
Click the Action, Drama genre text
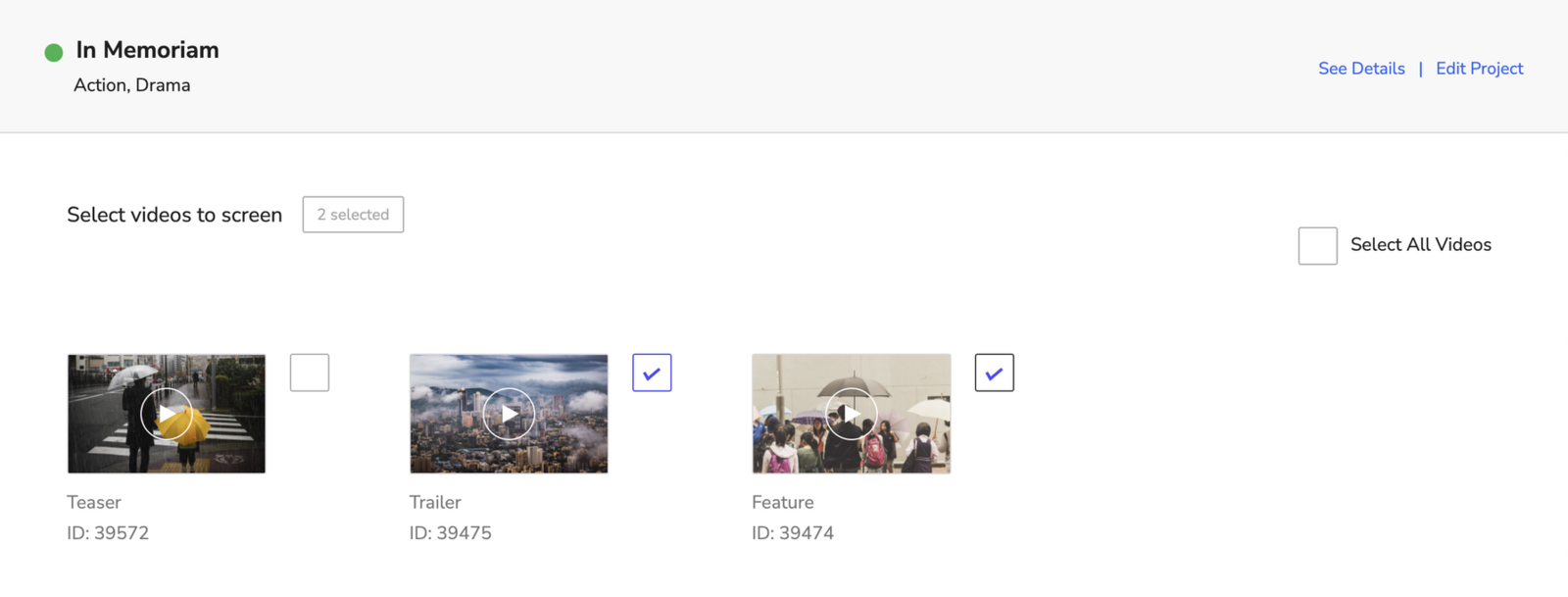tap(132, 85)
